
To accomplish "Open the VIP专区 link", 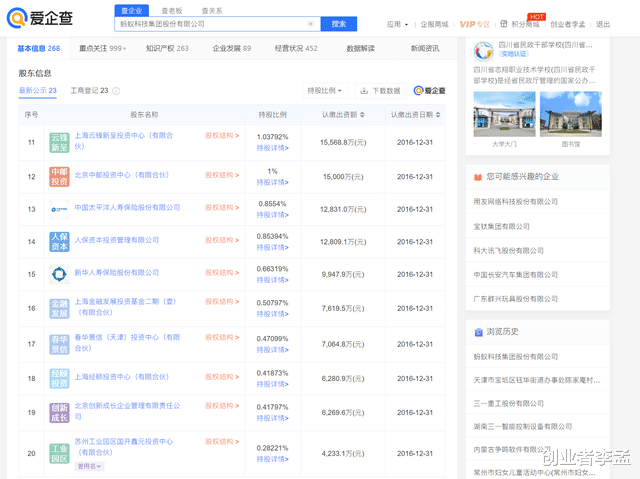I will (x=474, y=24).
